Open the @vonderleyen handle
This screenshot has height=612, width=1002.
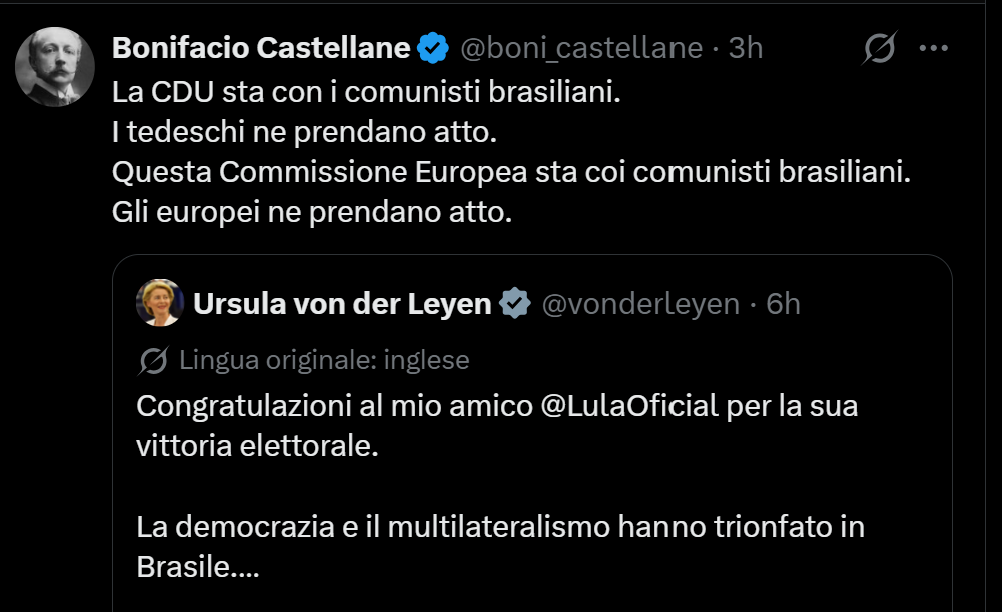641,304
